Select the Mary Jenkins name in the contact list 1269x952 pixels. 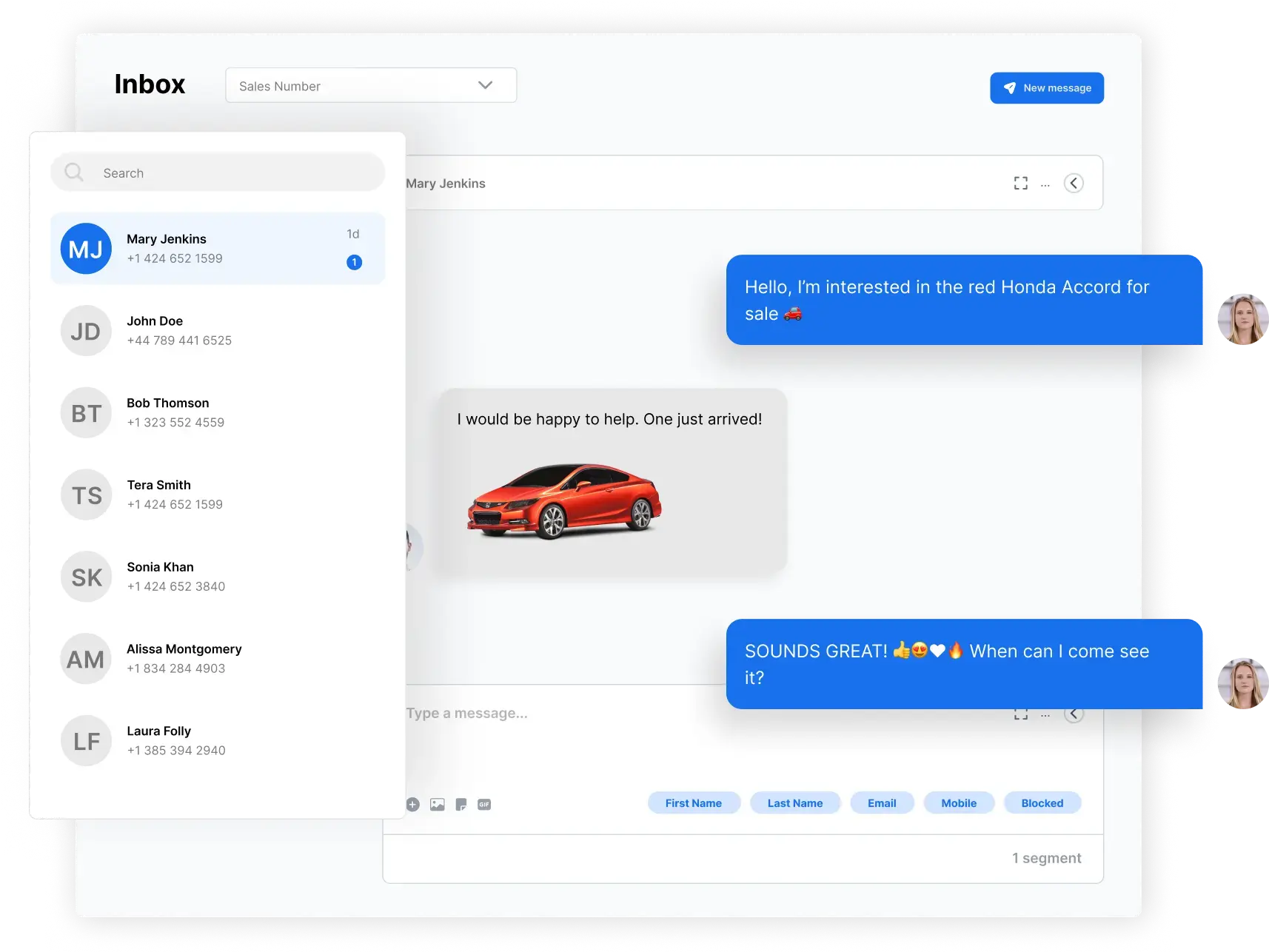point(167,239)
